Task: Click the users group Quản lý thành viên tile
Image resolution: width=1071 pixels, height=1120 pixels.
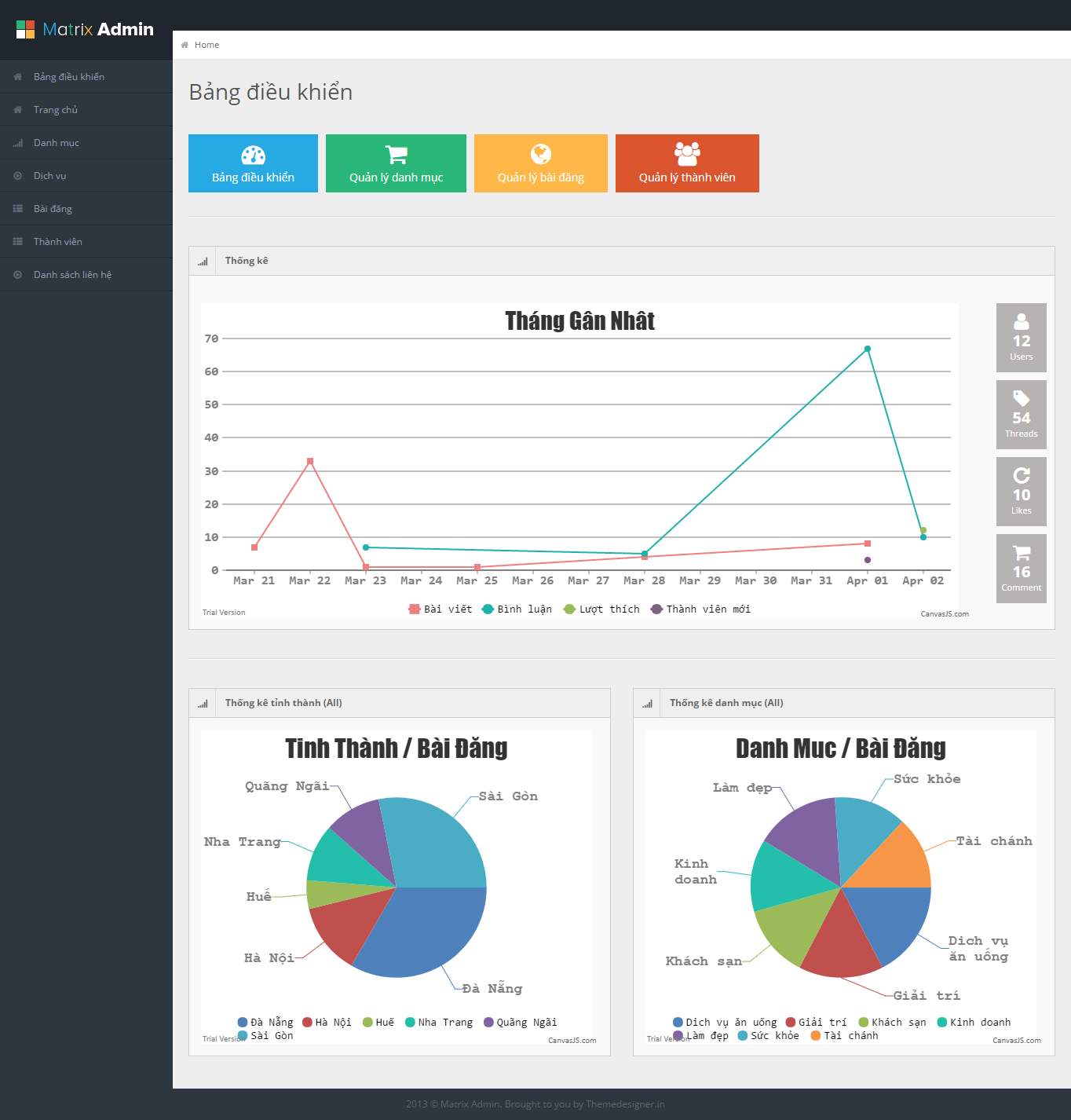Action: pyautogui.click(x=687, y=163)
